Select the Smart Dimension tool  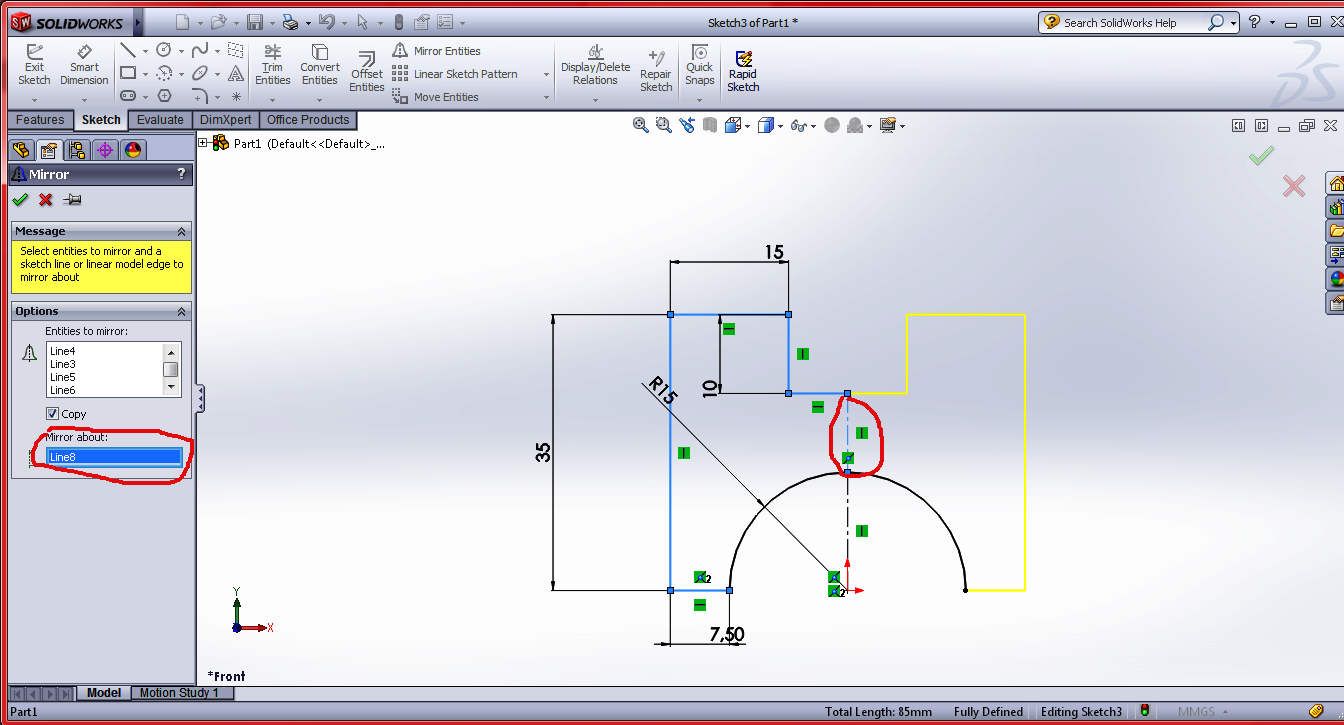84,66
